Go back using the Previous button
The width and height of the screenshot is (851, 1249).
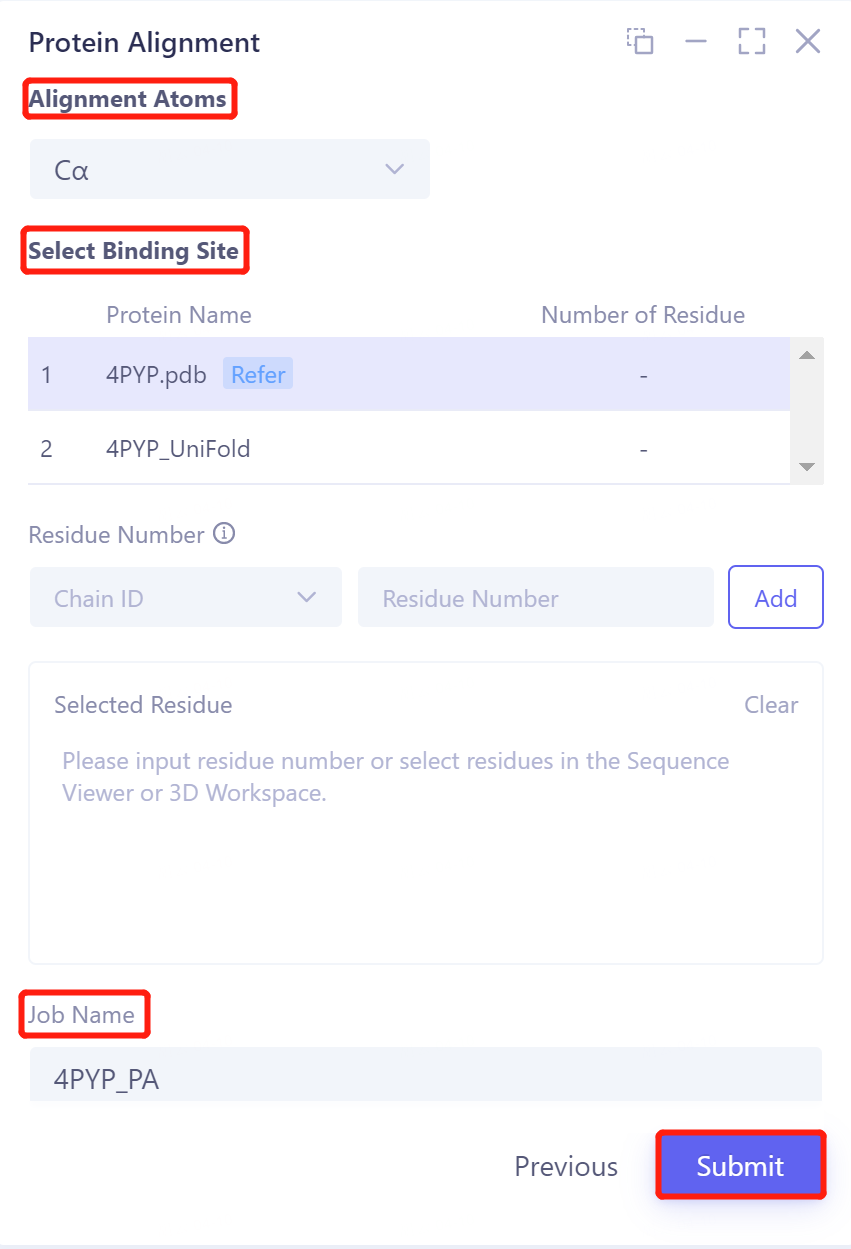pos(565,1166)
